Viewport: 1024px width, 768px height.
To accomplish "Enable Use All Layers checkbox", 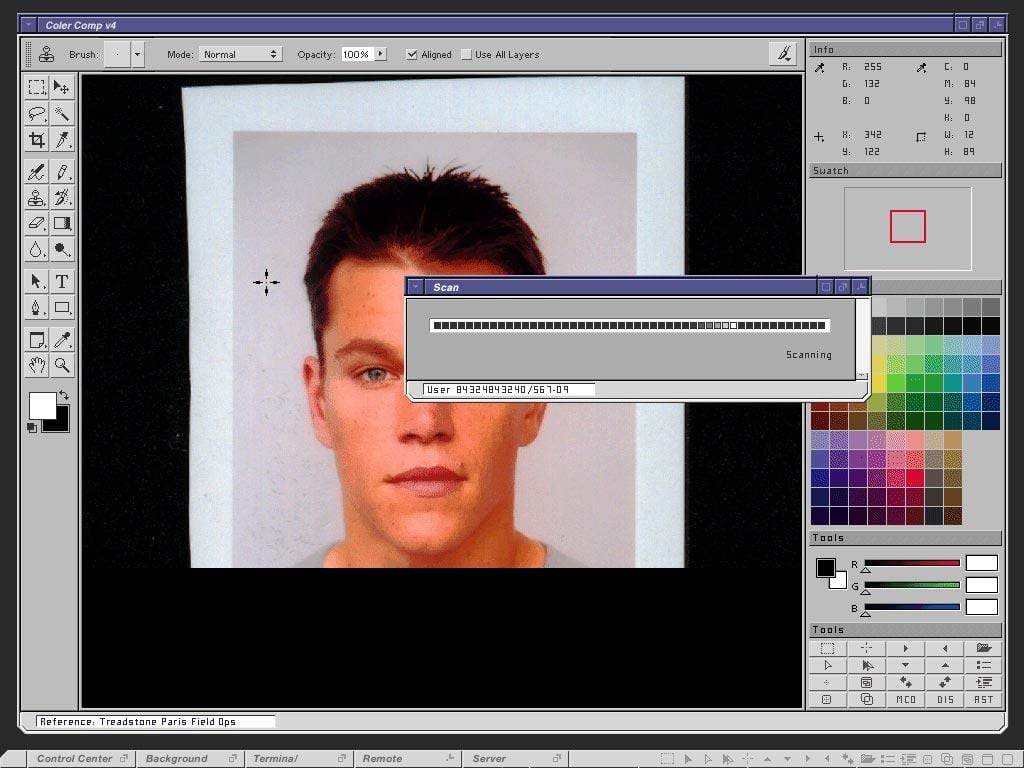I will (467, 55).
